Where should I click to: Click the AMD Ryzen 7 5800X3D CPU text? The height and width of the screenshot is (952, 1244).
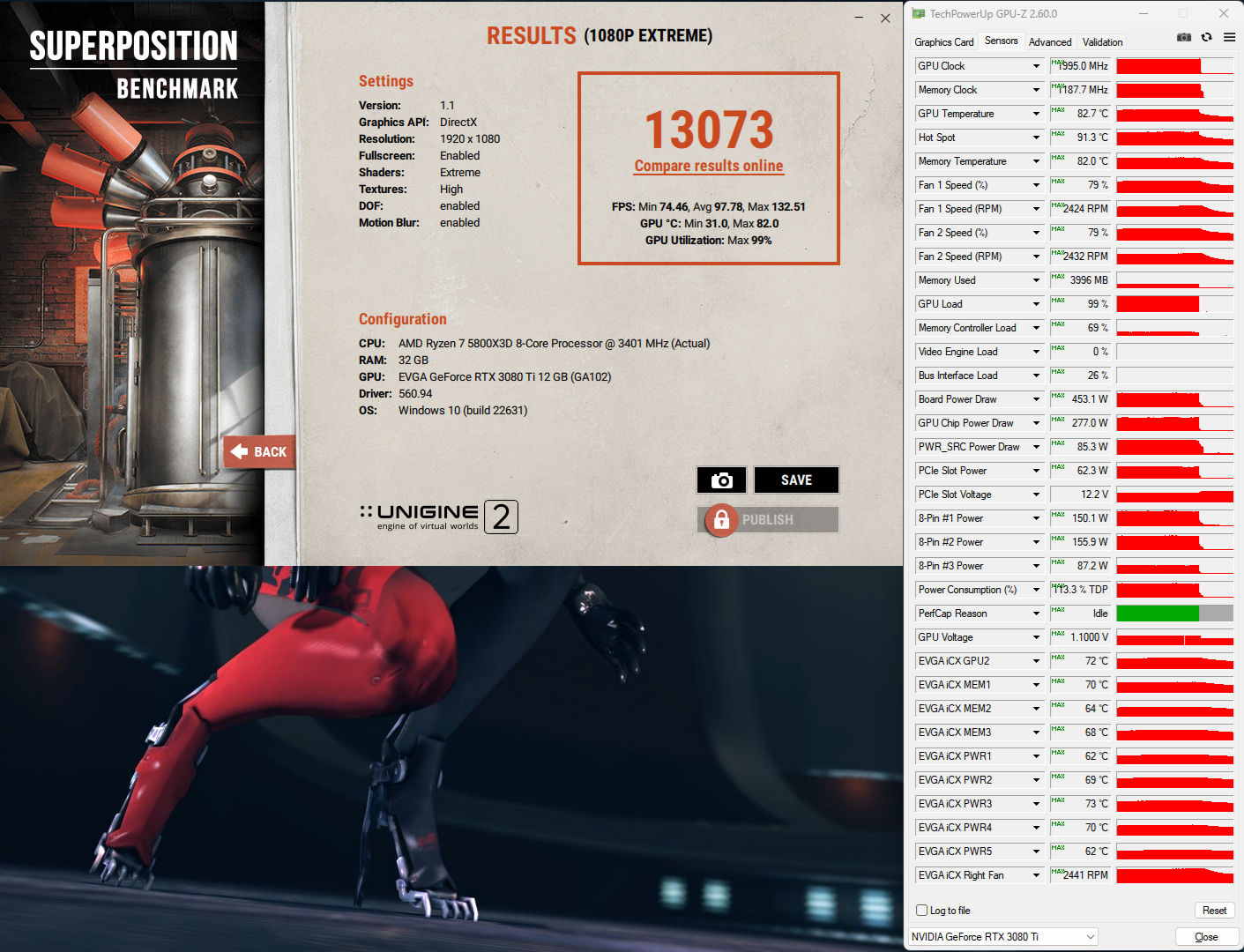pos(554,344)
